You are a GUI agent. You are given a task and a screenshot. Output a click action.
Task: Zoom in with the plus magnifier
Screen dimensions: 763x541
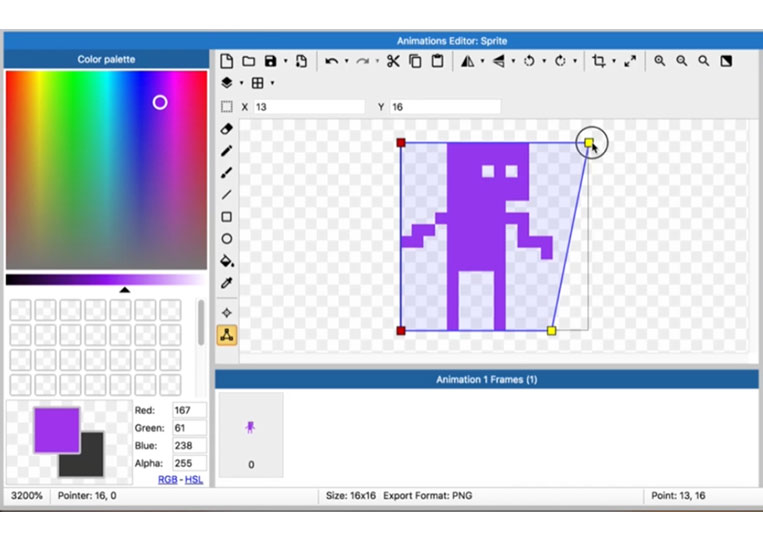click(x=659, y=61)
